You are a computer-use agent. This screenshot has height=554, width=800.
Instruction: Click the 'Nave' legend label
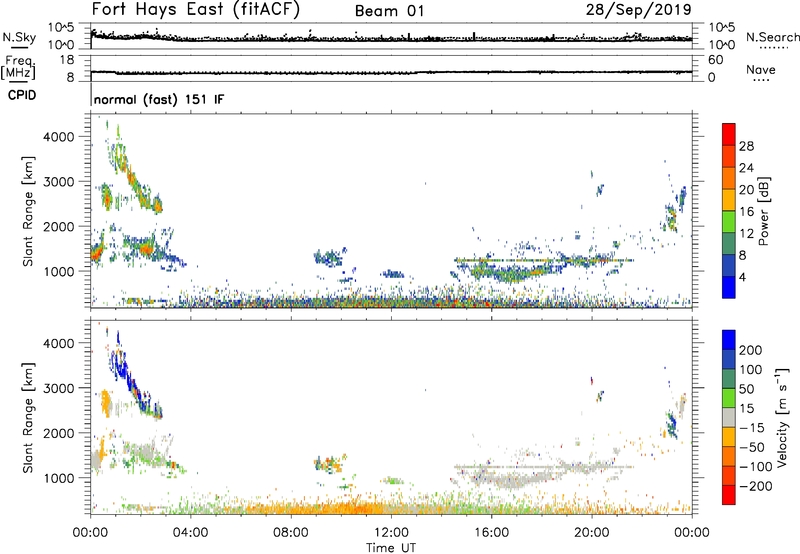[x=761, y=69]
